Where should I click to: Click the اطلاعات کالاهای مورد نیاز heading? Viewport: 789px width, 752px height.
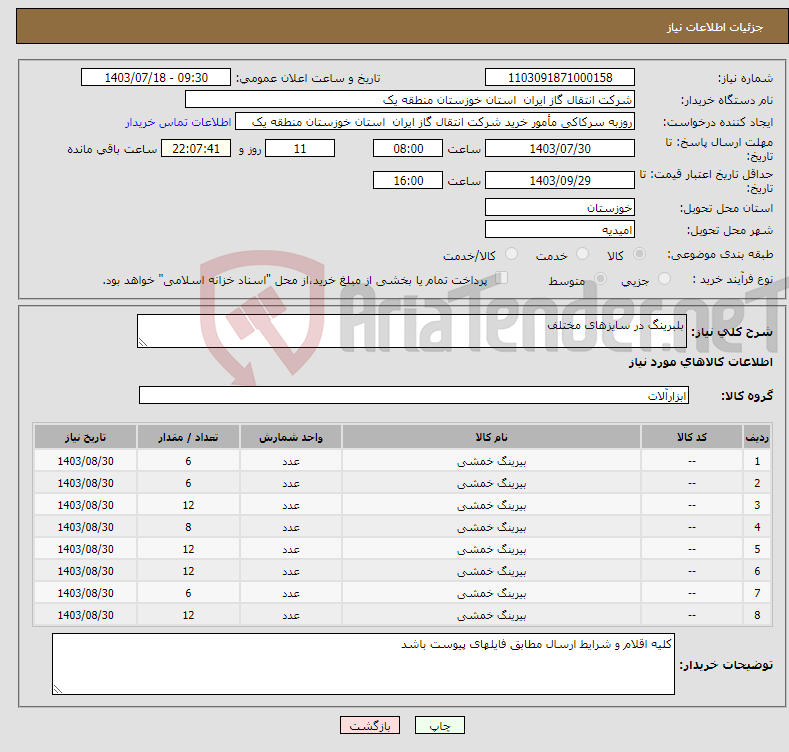coord(700,362)
